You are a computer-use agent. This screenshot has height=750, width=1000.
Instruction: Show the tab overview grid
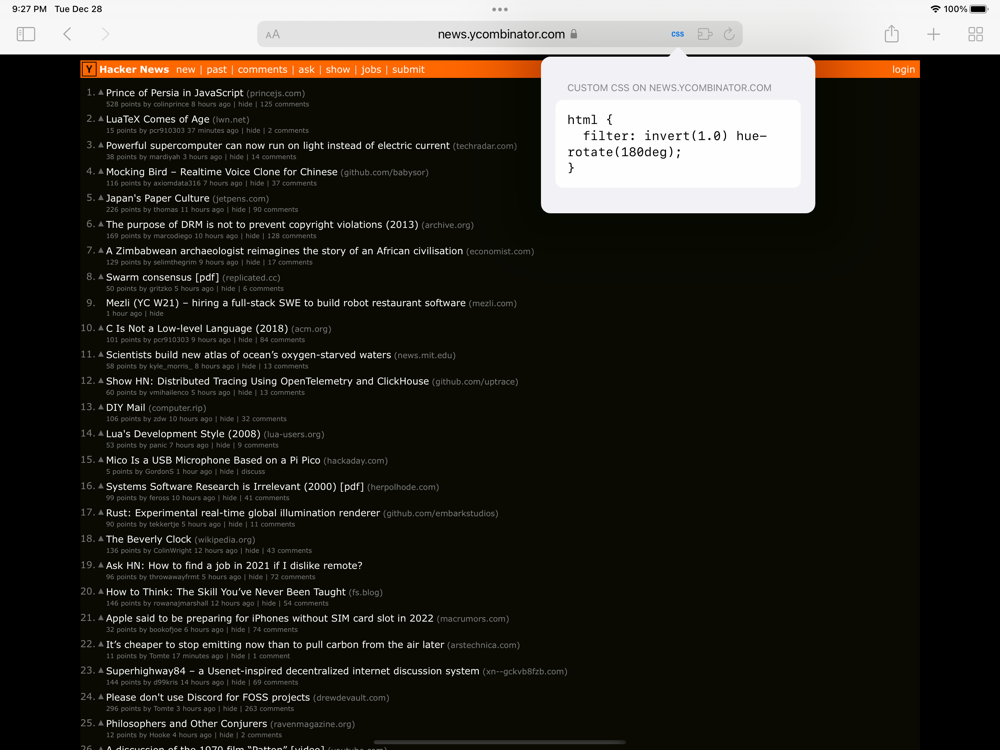coord(975,34)
